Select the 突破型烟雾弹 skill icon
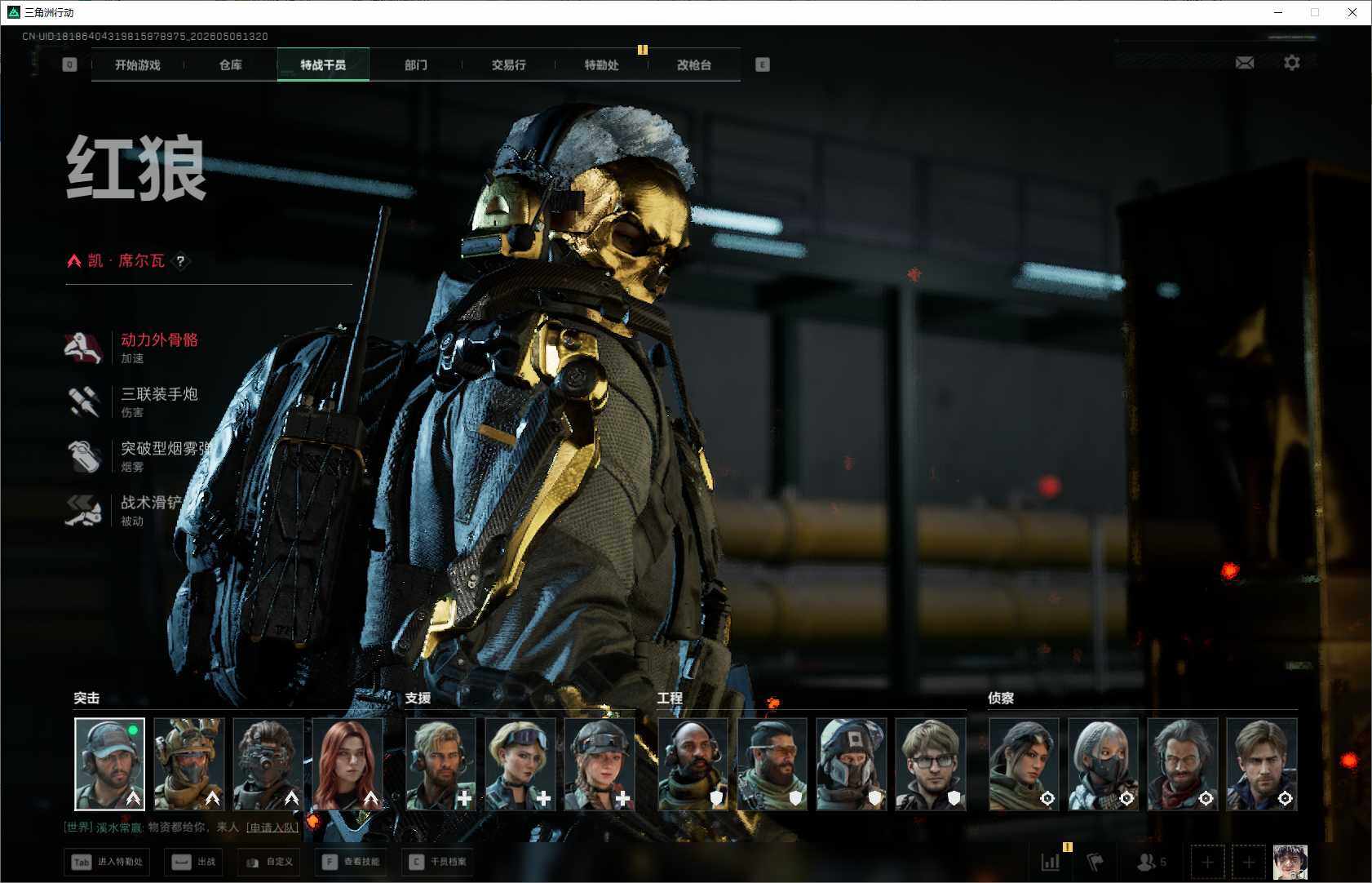Viewport: 1372px width, 883px height. click(x=83, y=456)
